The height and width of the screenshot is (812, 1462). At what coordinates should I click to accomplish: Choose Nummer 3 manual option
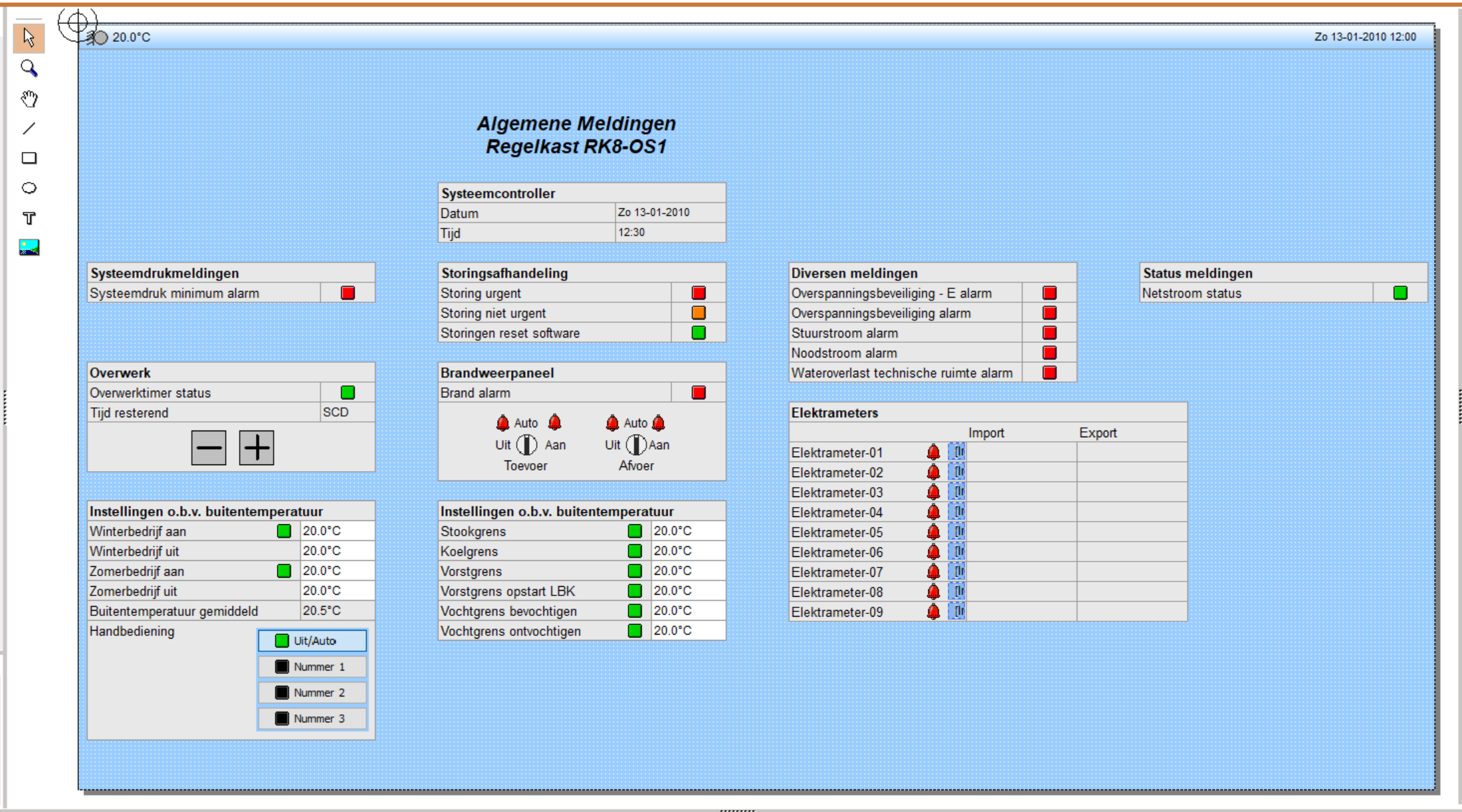312,718
